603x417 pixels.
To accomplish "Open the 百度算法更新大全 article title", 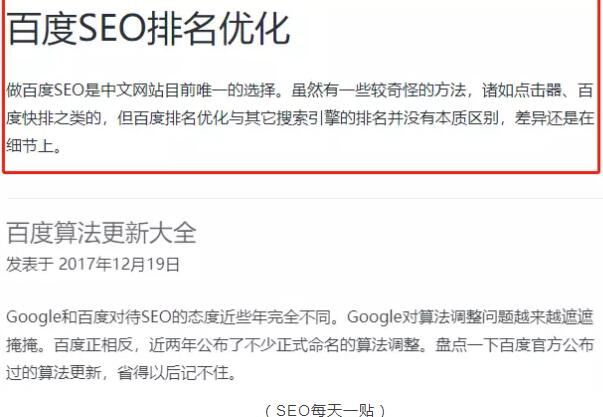I will 102,233.
